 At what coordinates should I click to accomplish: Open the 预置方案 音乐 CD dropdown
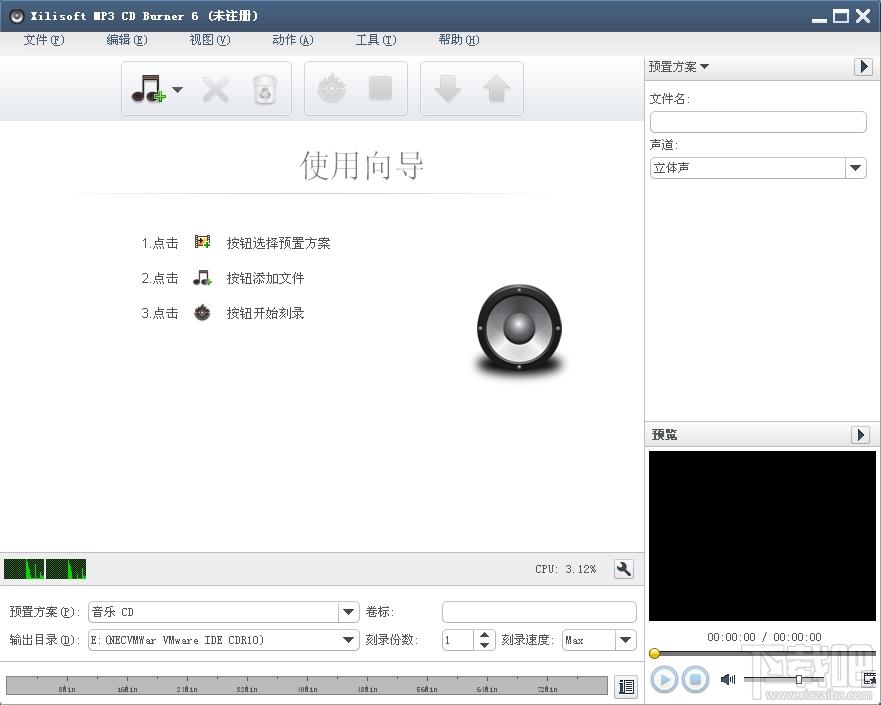224,612
